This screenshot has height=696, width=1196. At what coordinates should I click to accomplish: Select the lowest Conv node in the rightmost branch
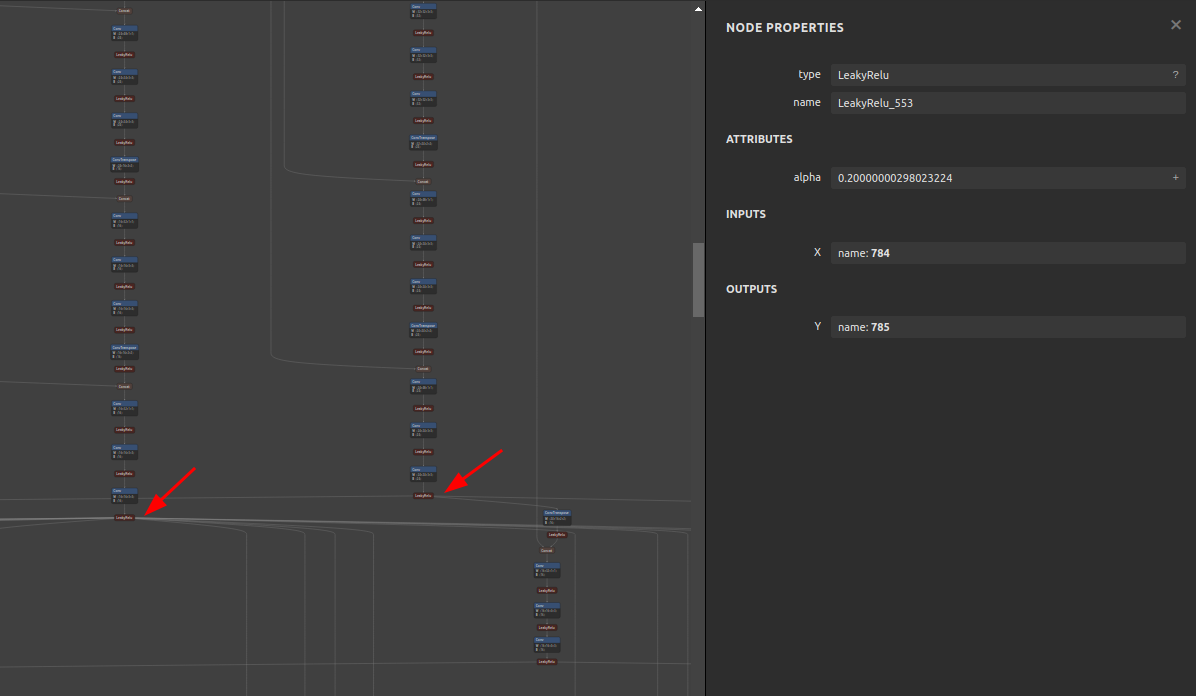[547, 645]
